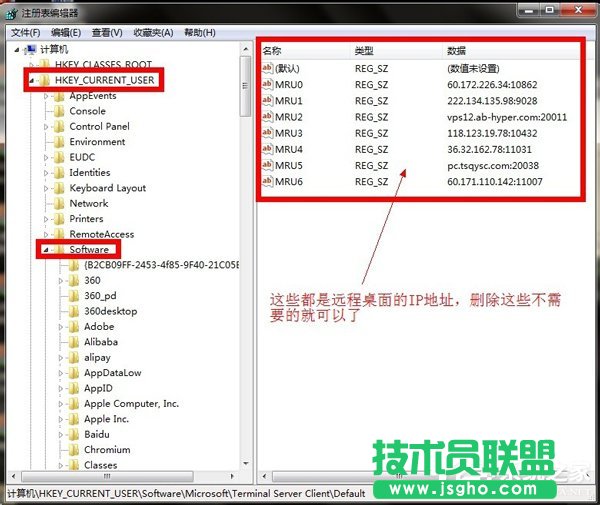Click the Network folder icon

59,204
